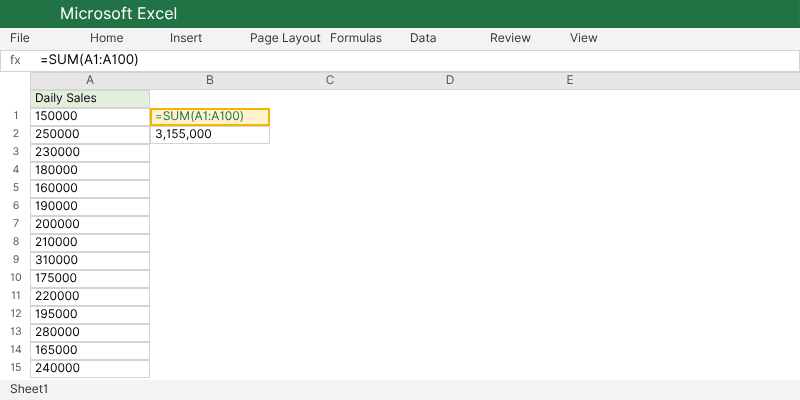Select row header 6

coord(16,206)
